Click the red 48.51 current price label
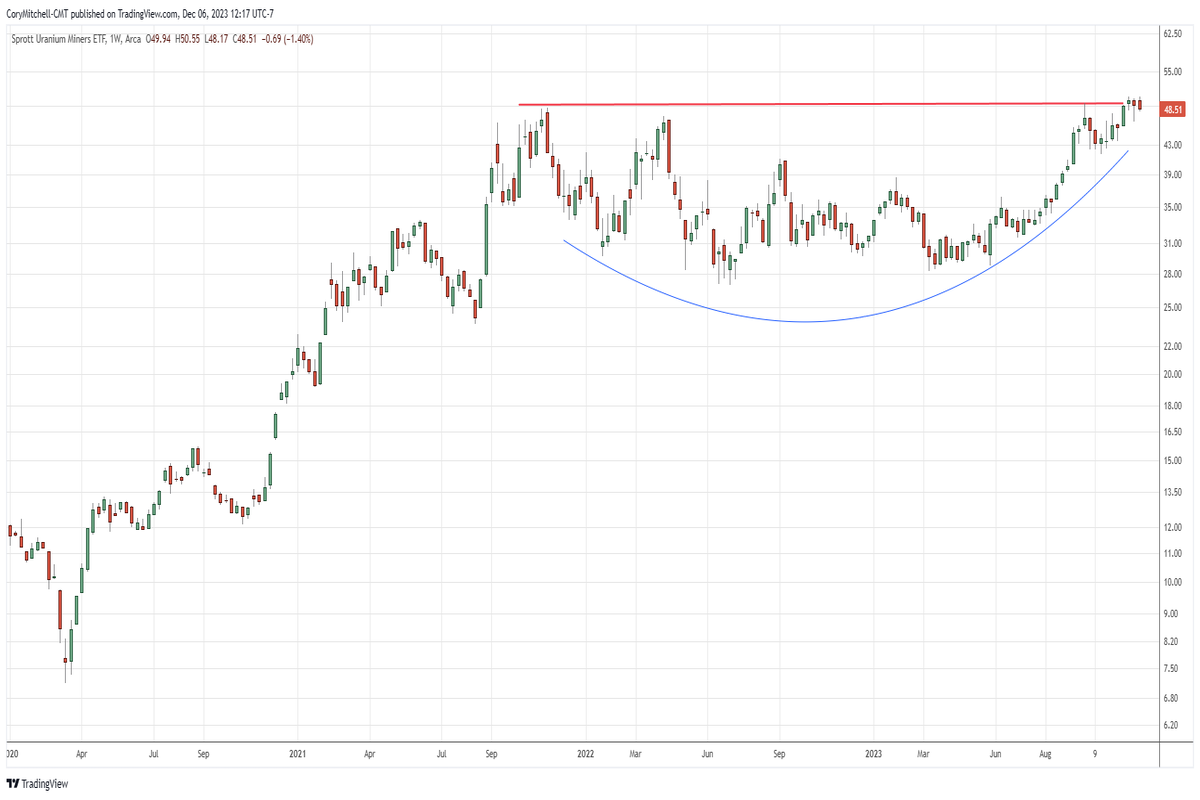The width and height of the screenshot is (1200, 800). click(x=1173, y=110)
